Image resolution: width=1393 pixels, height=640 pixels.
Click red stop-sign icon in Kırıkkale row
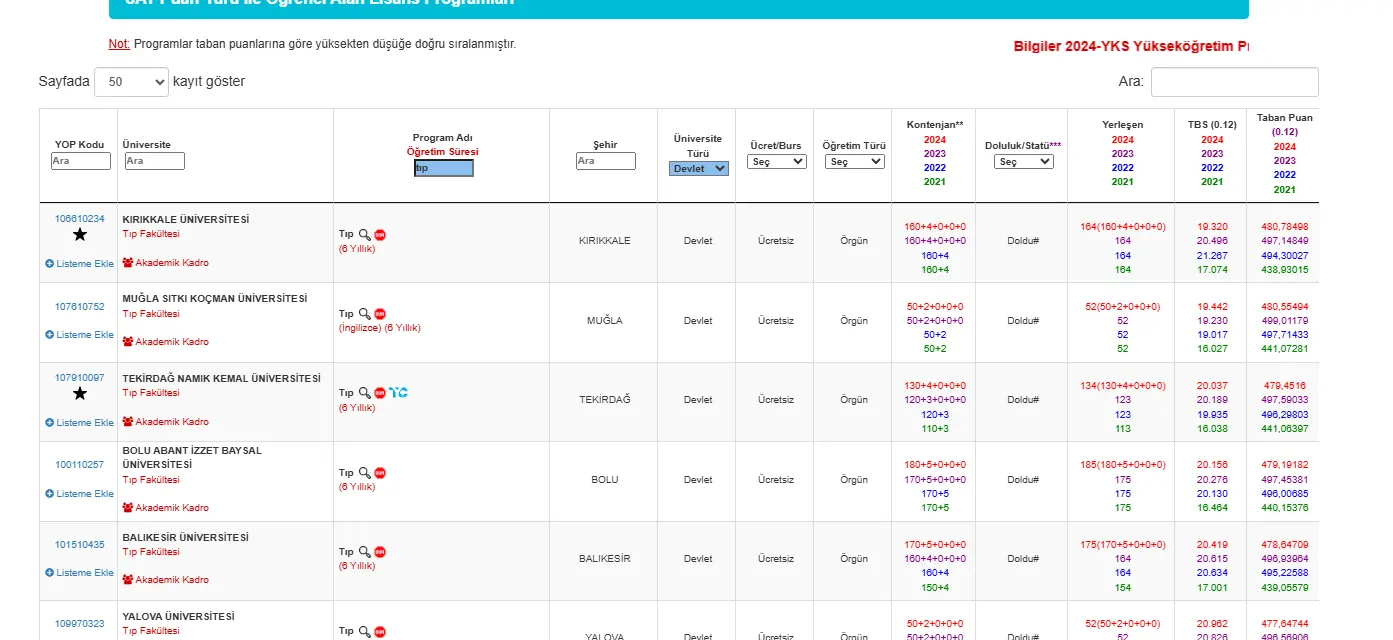click(380, 234)
